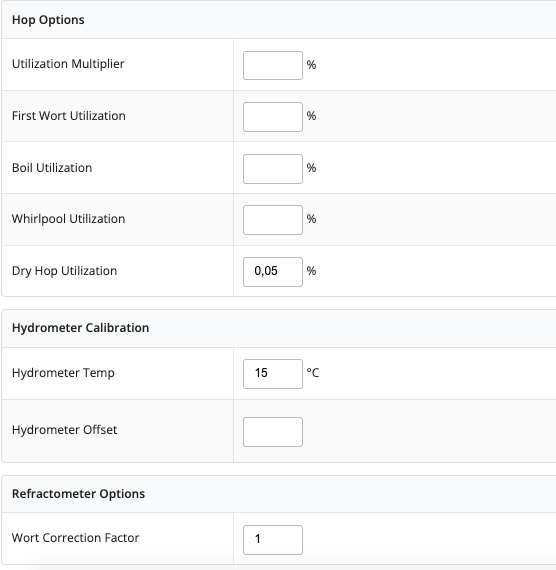This screenshot has width=556, height=570.
Task: Click the Hydrometer Temp label
Action: pos(63,373)
